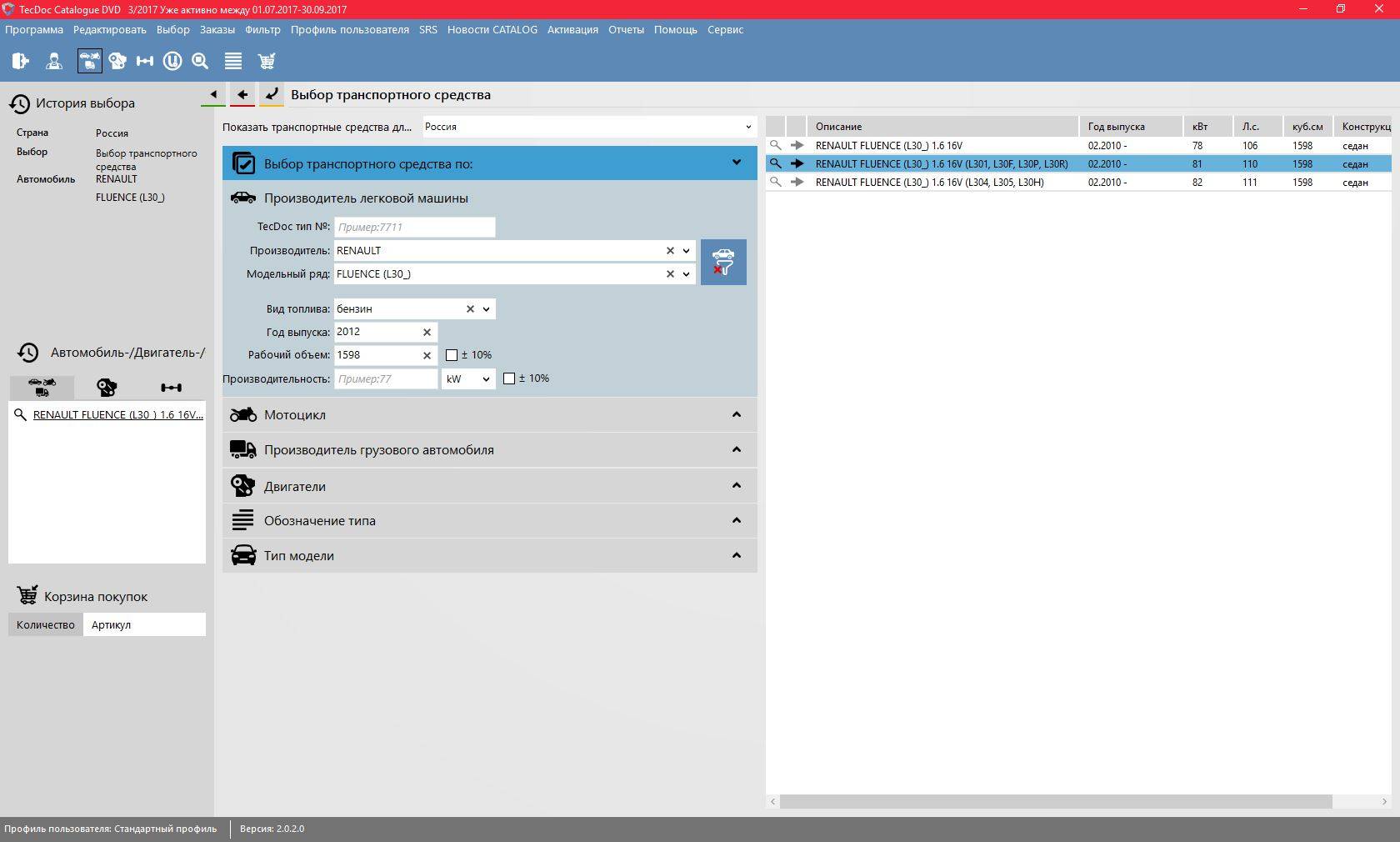Click the power output input field
The image size is (1400, 842).
pos(386,378)
